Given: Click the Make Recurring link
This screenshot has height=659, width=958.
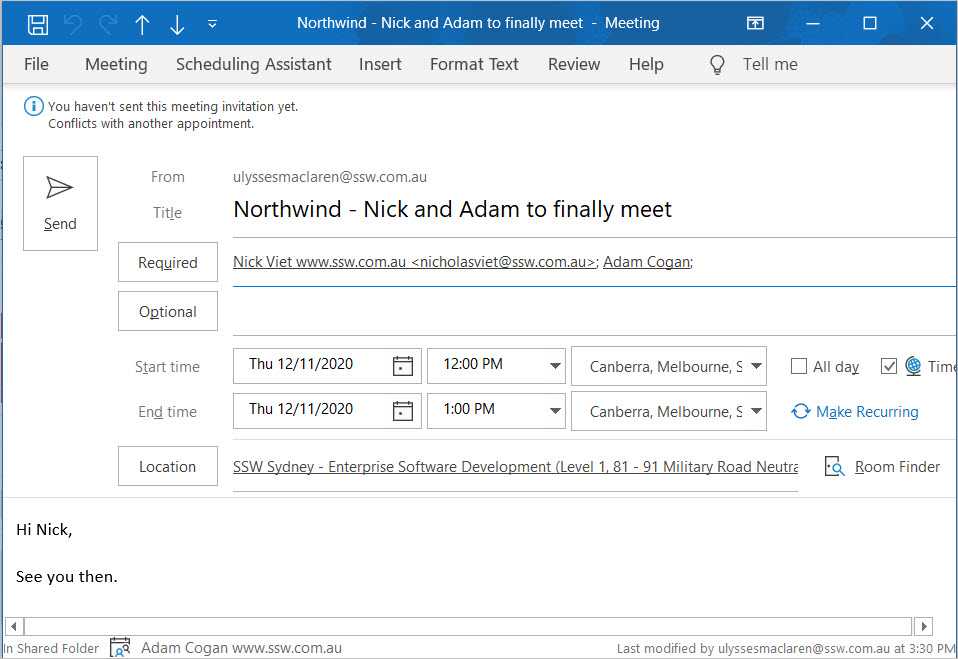Looking at the screenshot, I should coord(866,412).
